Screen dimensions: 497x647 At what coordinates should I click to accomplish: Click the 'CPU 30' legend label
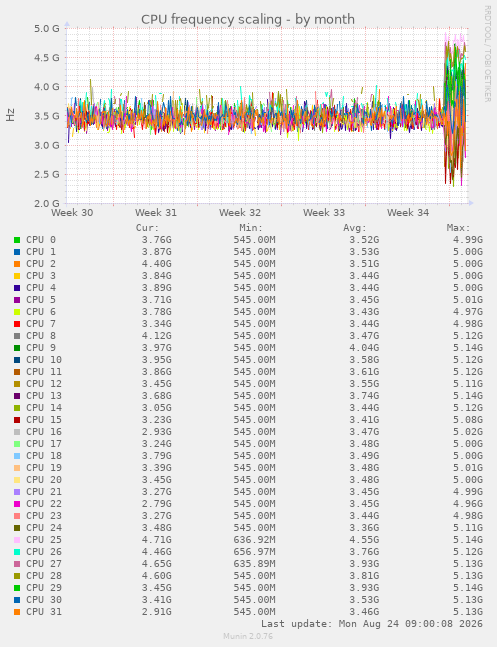[44, 600]
